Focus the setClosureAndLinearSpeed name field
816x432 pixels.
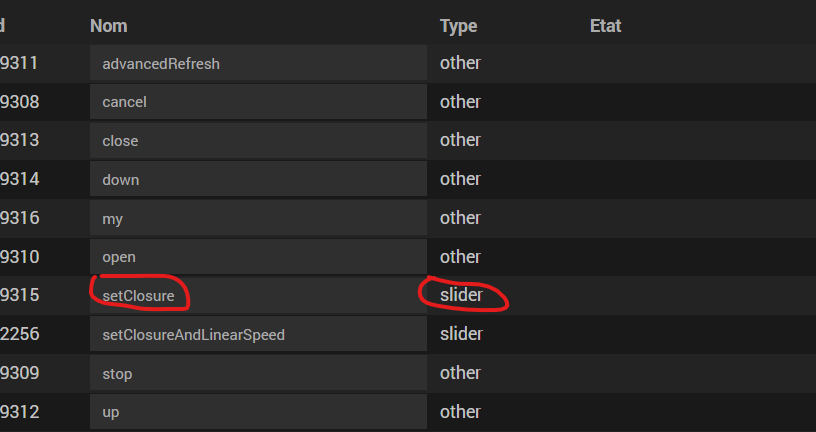click(x=258, y=335)
